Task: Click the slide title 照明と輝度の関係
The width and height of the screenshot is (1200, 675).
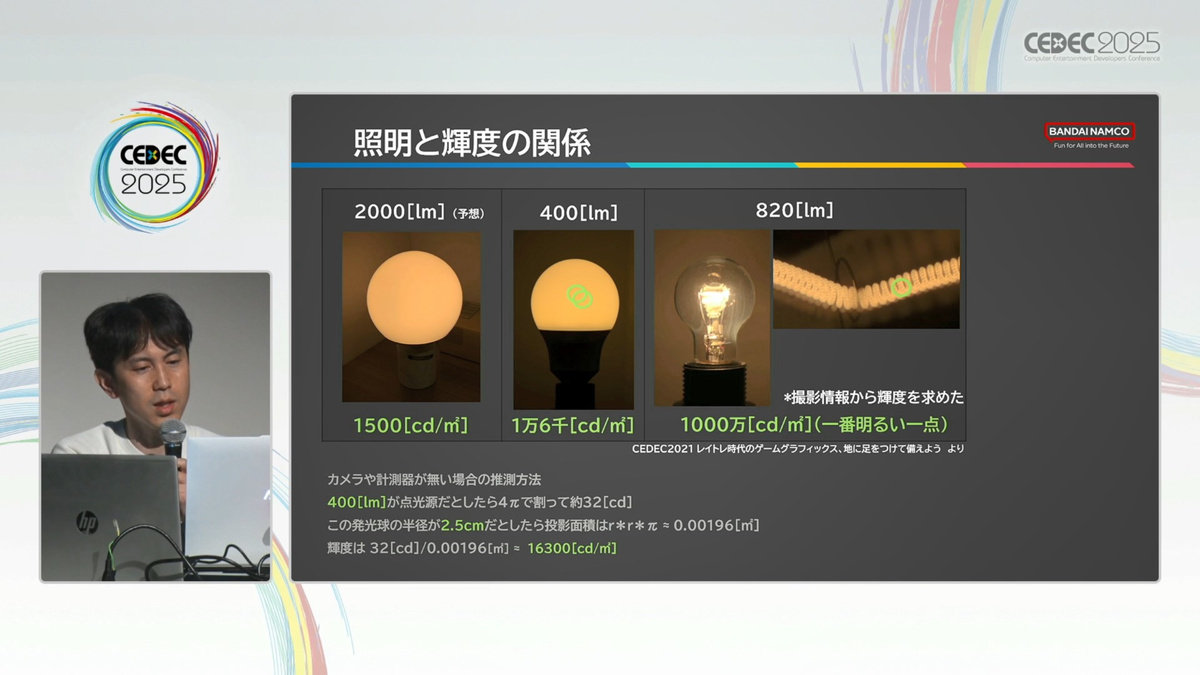Action: pyautogui.click(x=472, y=143)
